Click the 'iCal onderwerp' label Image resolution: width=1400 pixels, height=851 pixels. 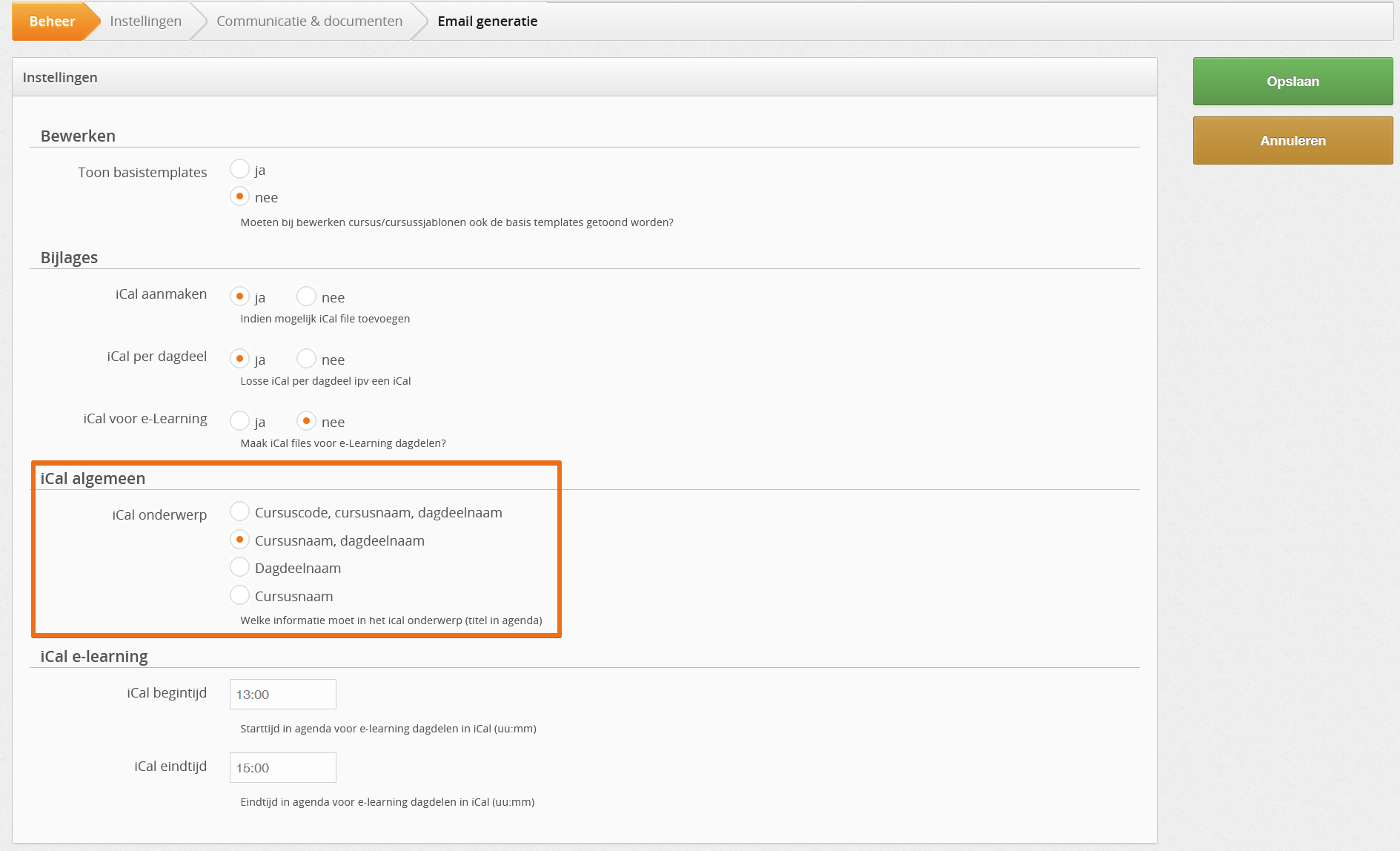tap(159, 514)
